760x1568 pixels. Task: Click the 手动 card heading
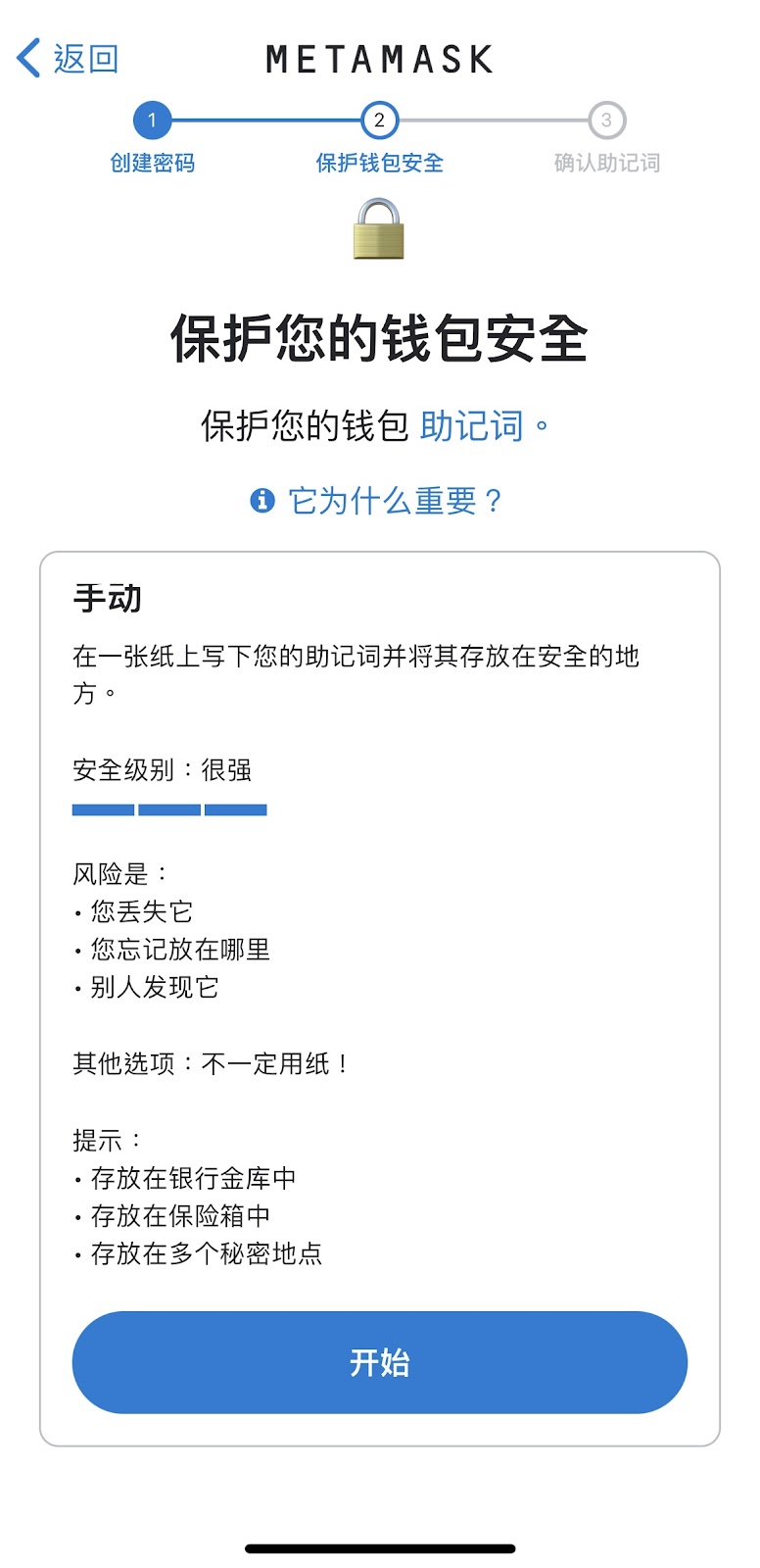coord(108,598)
